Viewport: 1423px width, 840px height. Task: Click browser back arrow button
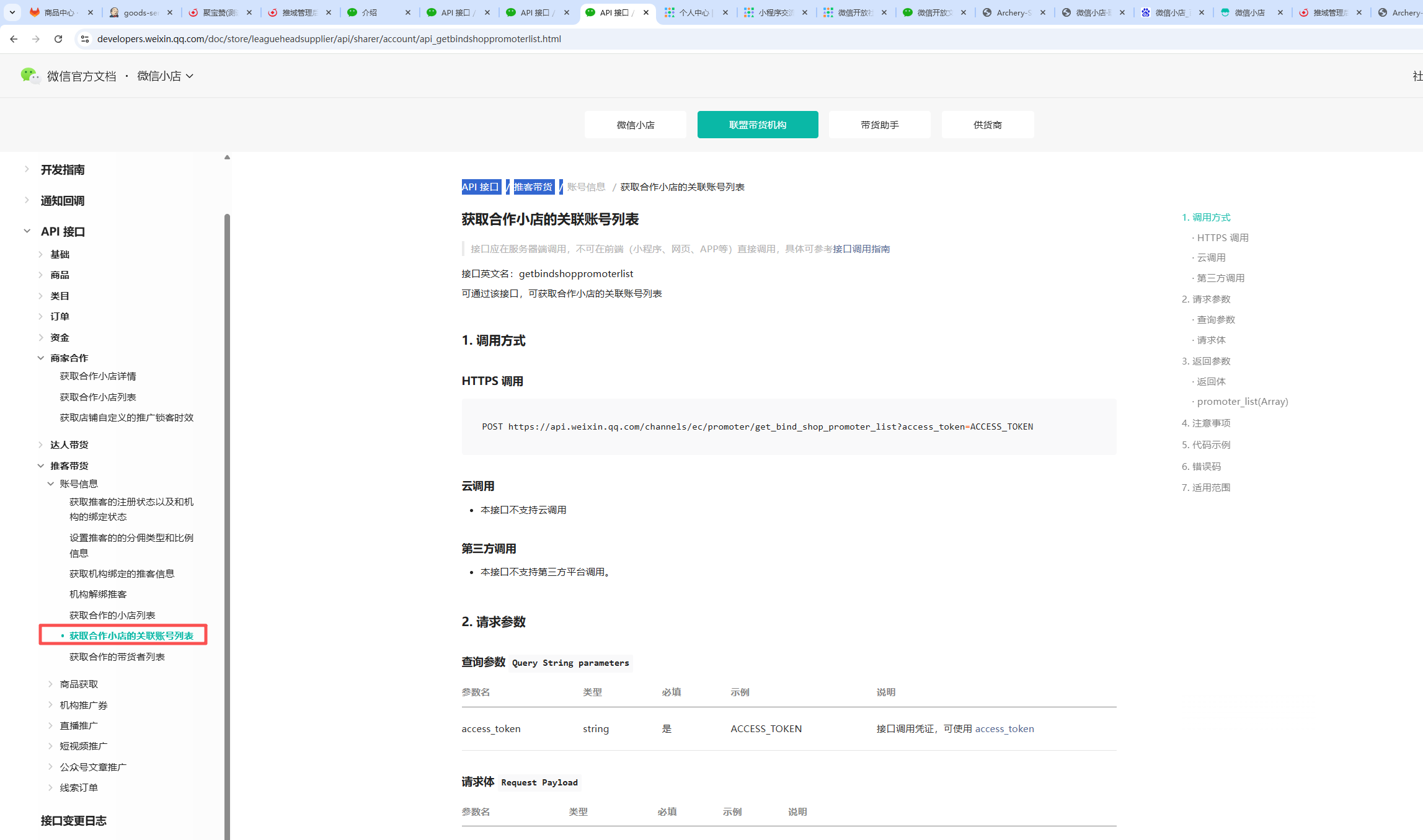click(x=14, y=39)
